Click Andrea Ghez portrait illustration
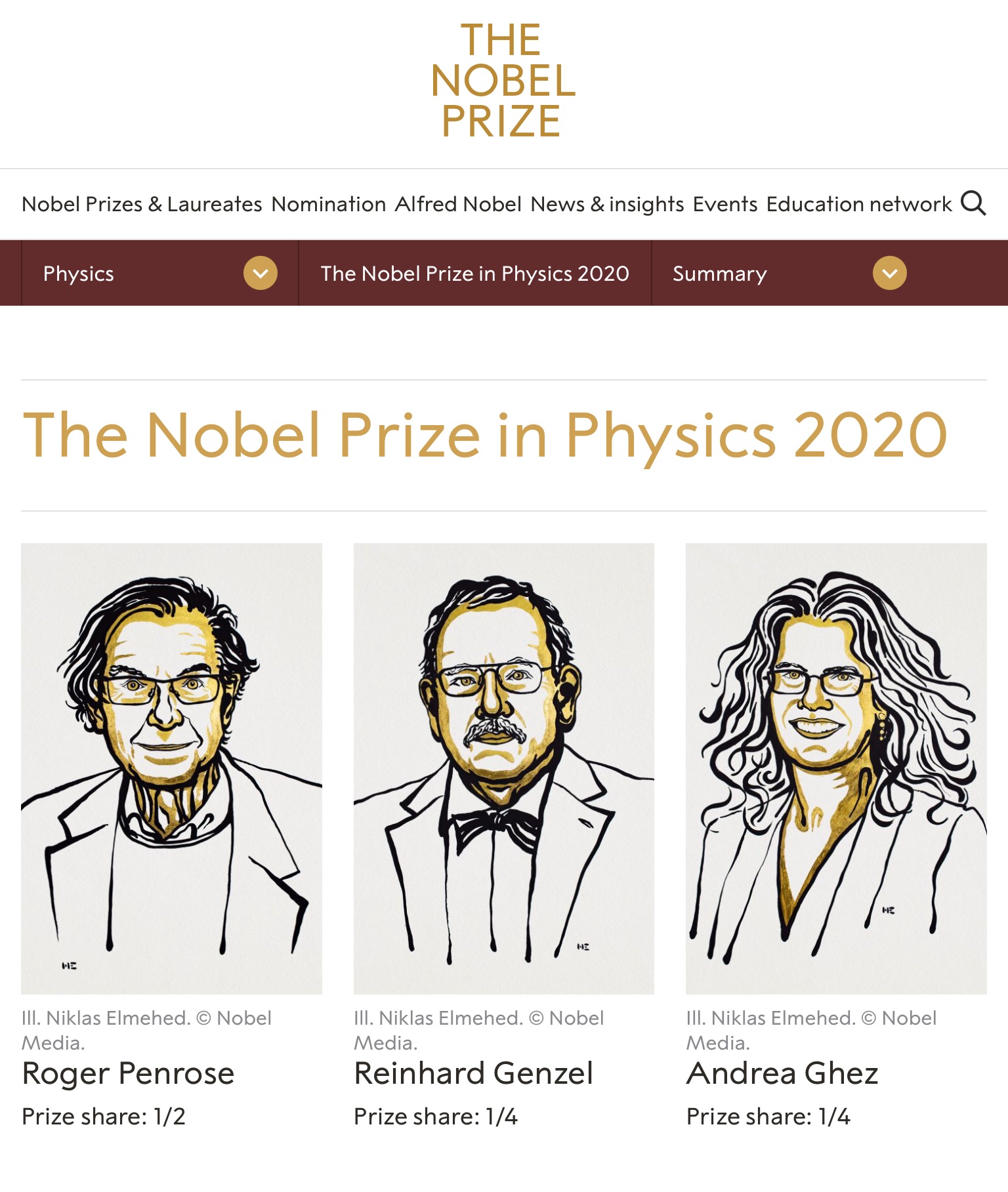This screenshot has width=1008, height=1192. [x=836, y=768]
